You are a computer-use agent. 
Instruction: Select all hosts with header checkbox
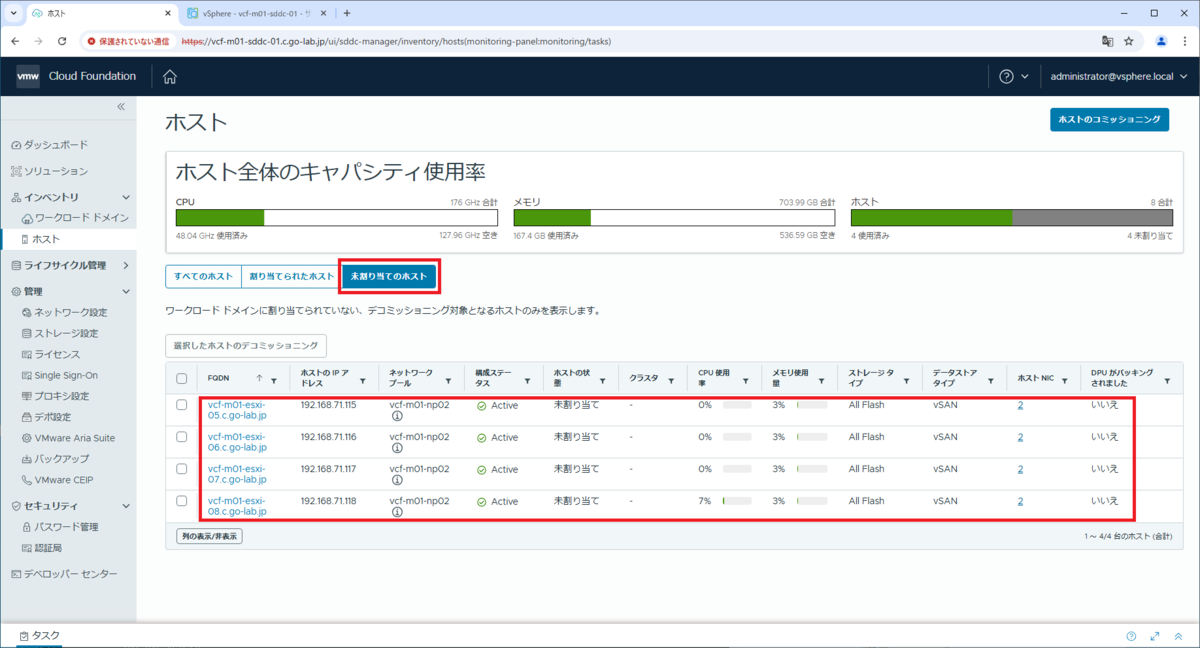[x=181, y=378]
